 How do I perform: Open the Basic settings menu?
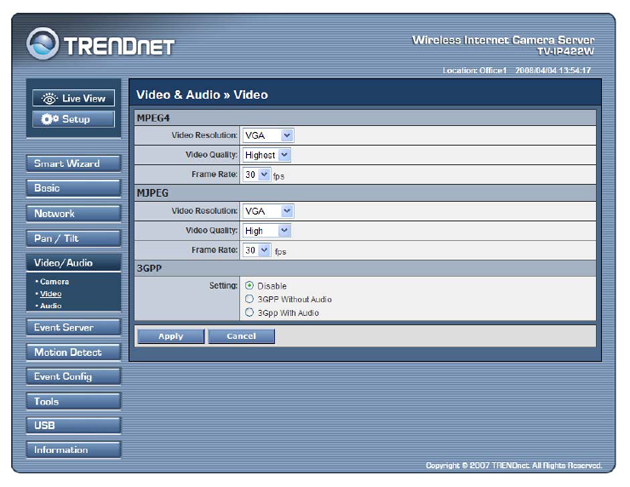[x=74, y=188]
